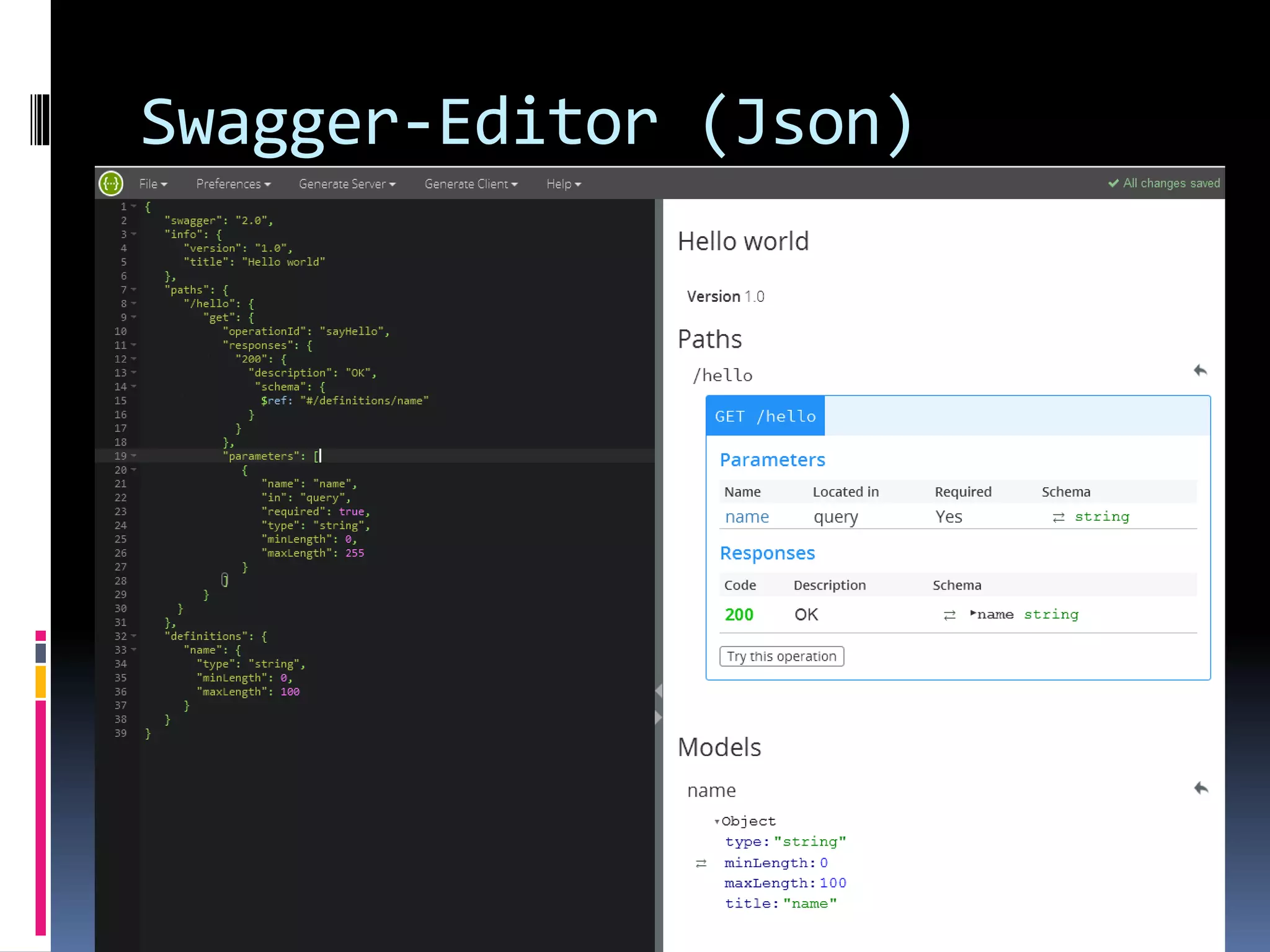The height and width of the screenshot is (952, 1270).
Task: Click the "required": true code line
Action: (x=316, y=512)
